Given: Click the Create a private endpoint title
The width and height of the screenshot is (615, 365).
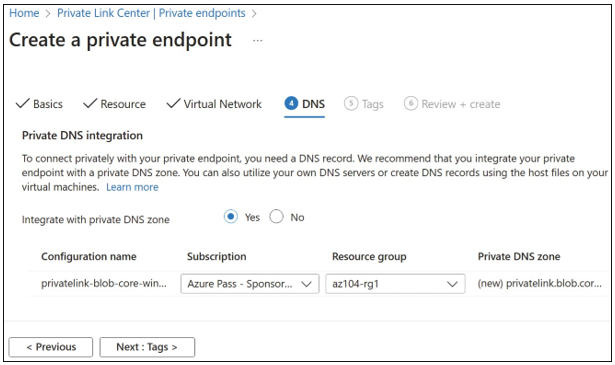Looking at the screenshot, I should pyautogui.click(x=120, y=40).
